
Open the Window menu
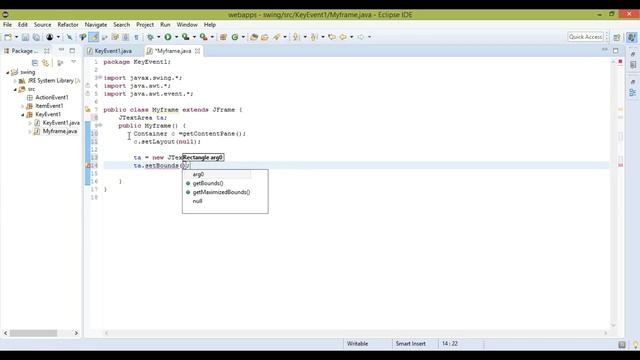pyautogui.click(x=187, y=25)
